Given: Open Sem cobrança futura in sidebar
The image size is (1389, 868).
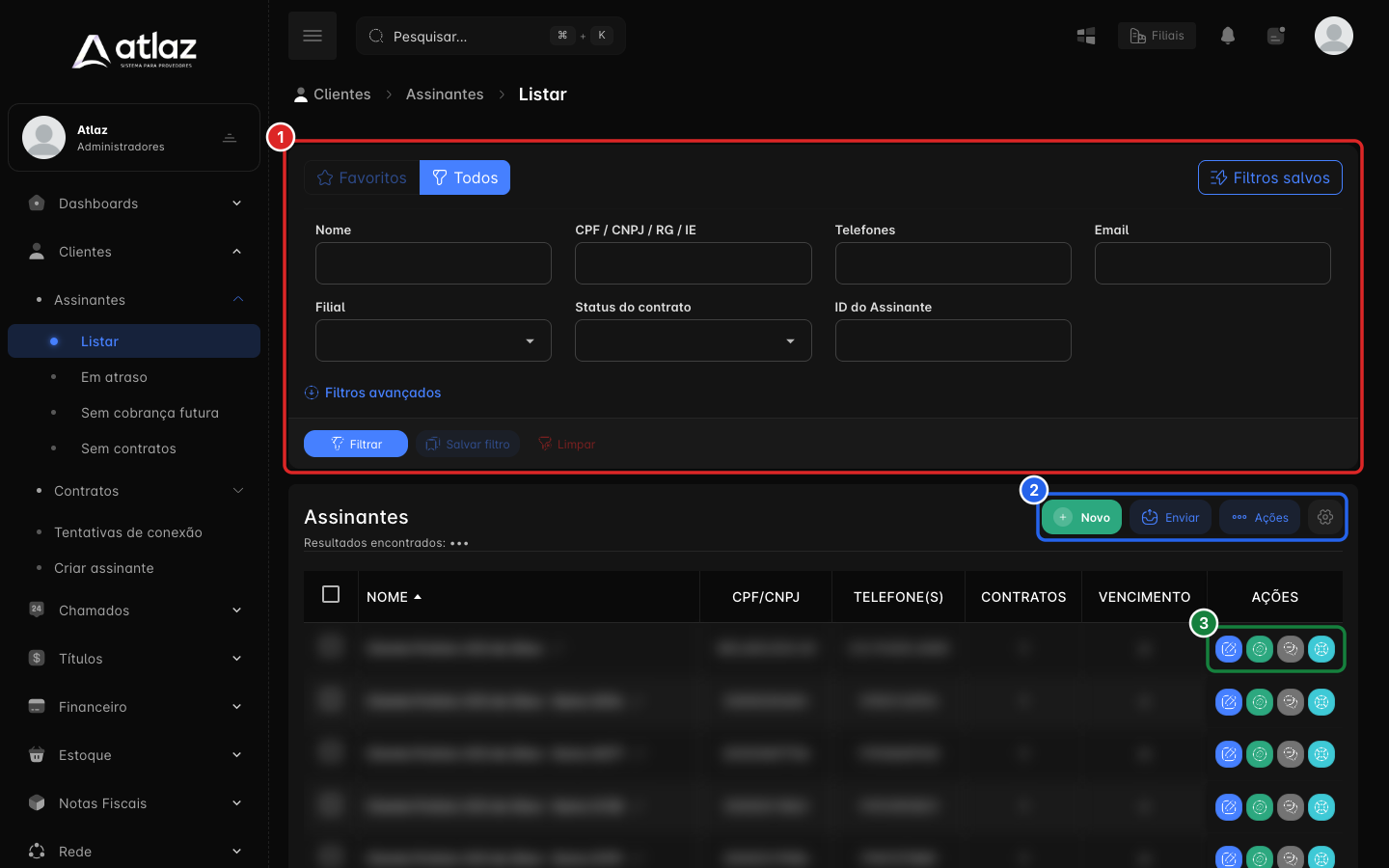Looking at the screenshot, I should click(150, 413).
